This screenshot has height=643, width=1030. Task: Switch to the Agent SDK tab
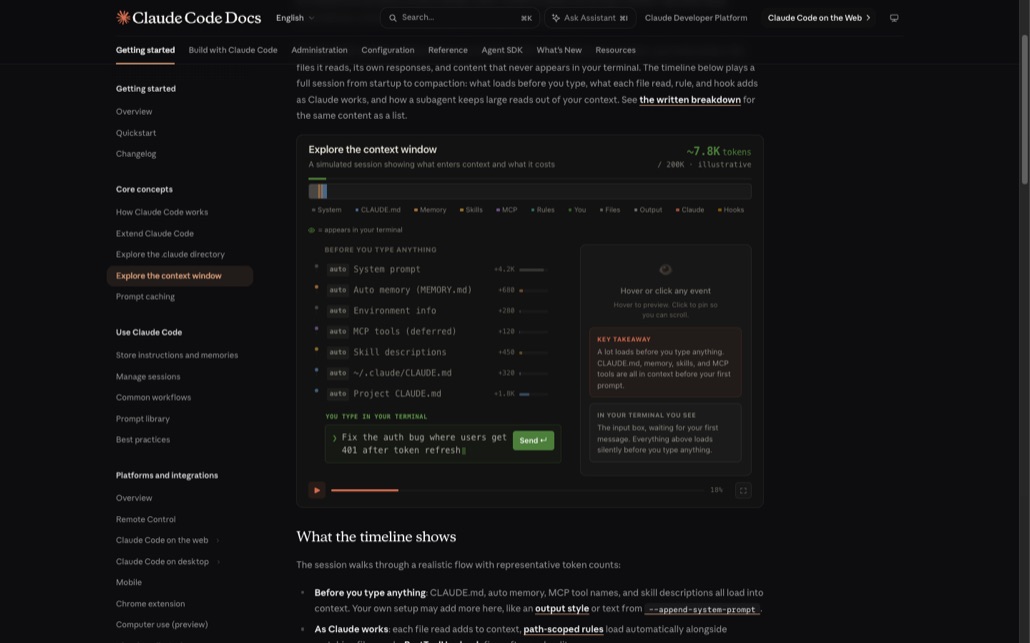[502, 50]
